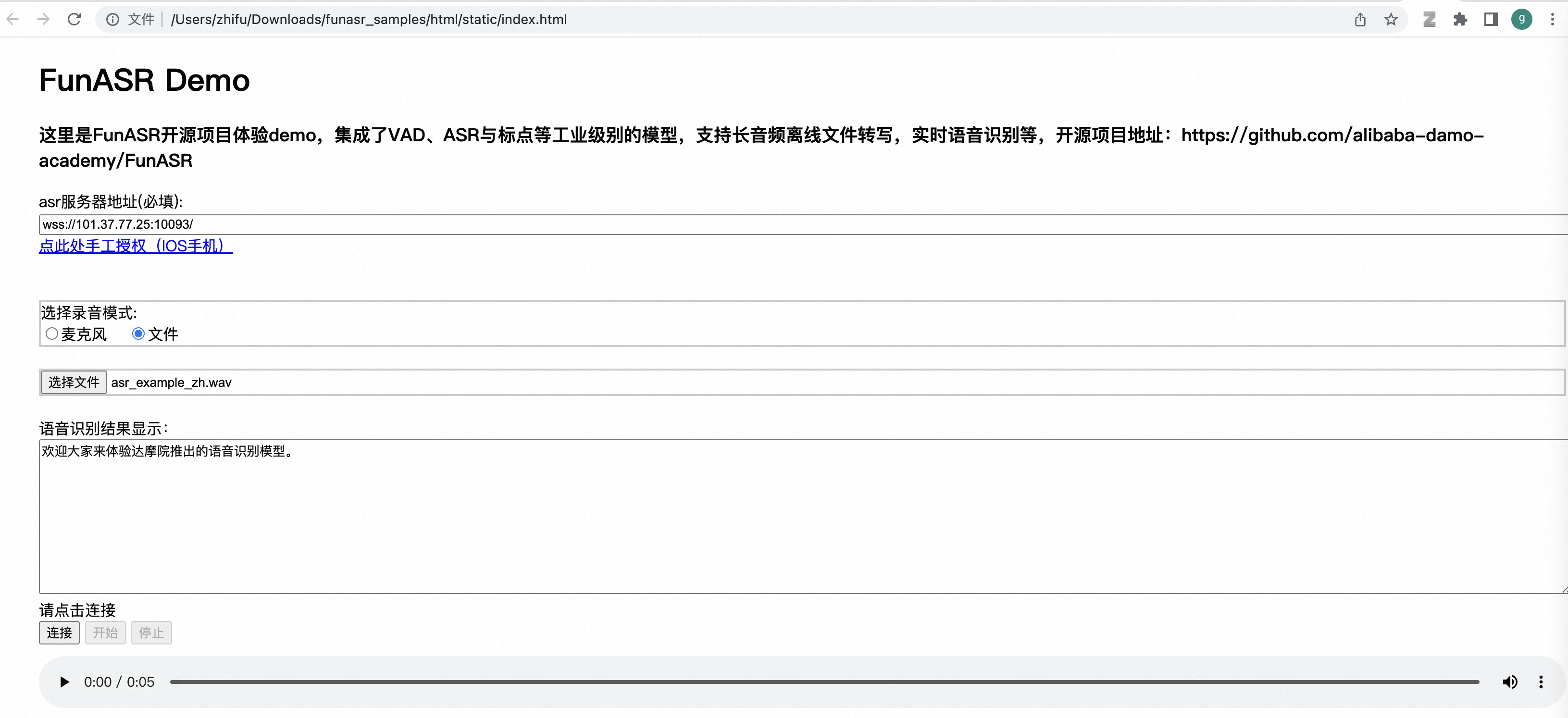Reload the page

point(74,20)
